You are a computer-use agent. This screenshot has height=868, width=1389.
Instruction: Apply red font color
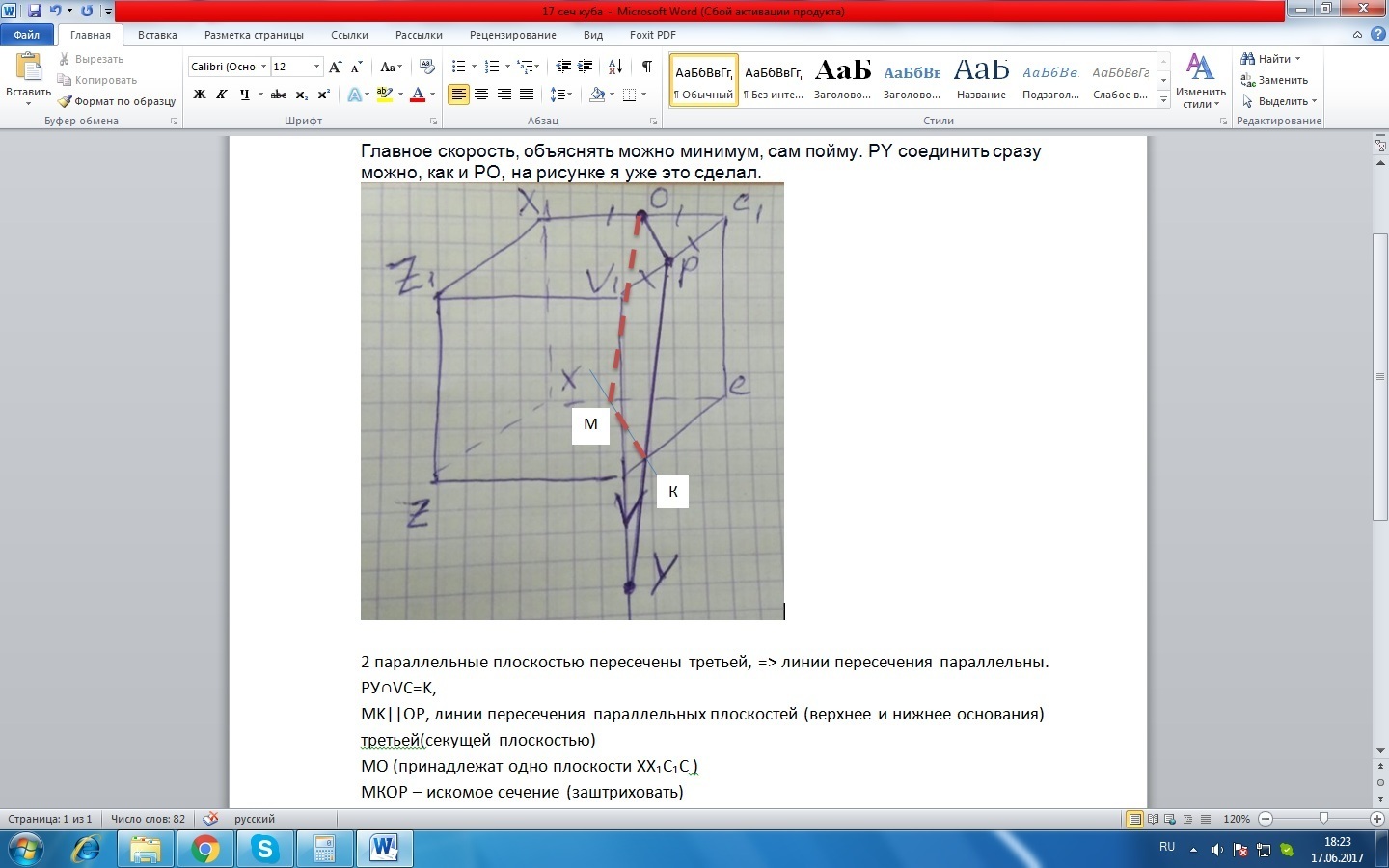418,95
